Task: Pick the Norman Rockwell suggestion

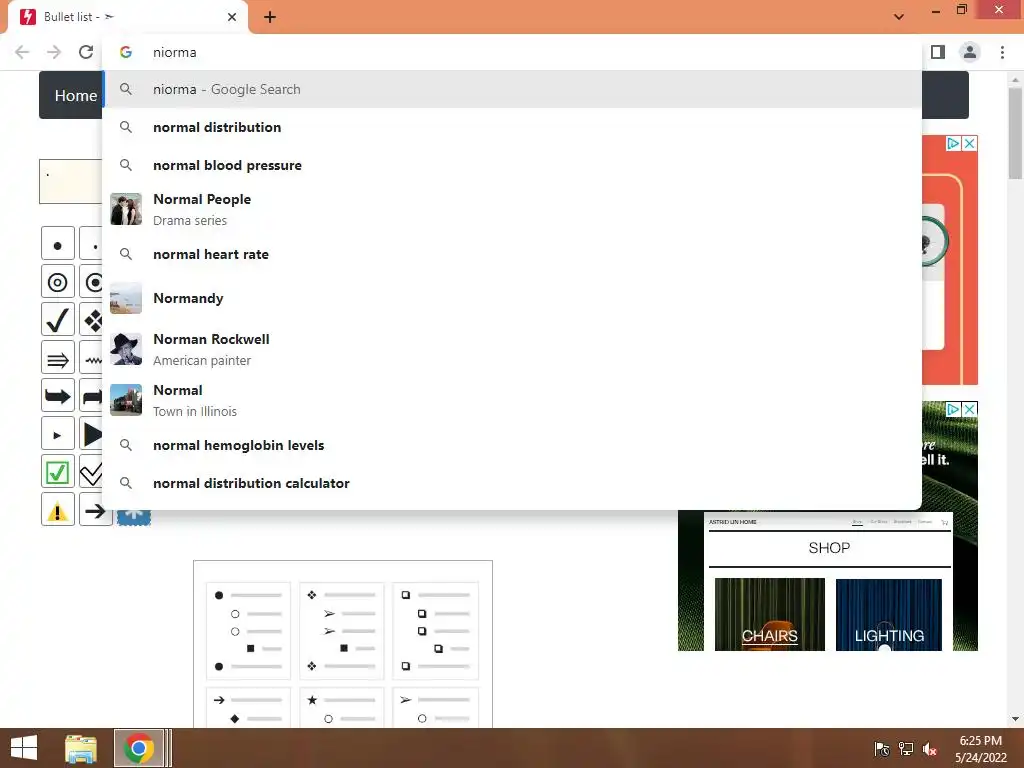Action: [512, 349]
